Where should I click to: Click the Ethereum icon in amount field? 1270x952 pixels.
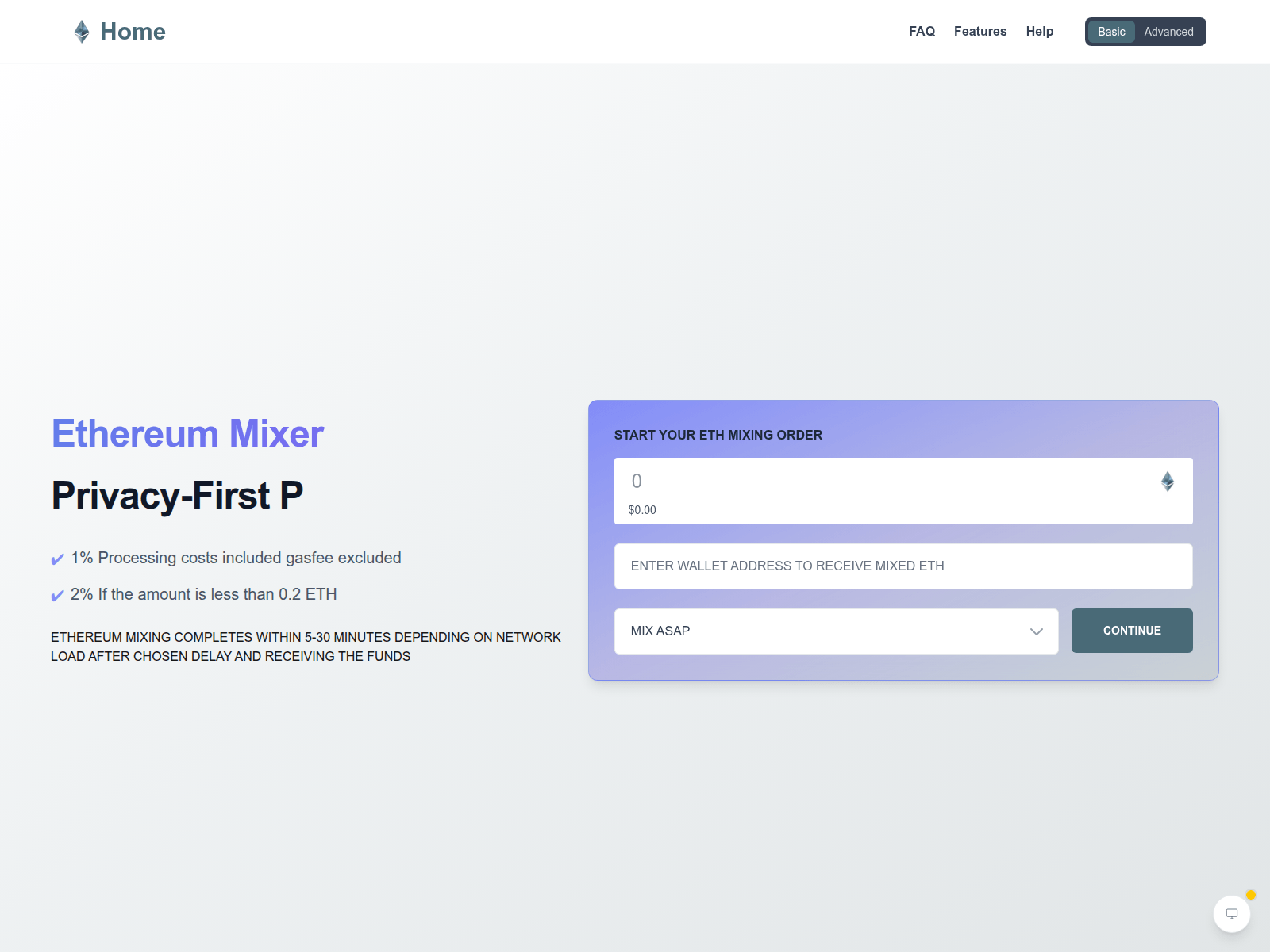1168,482
